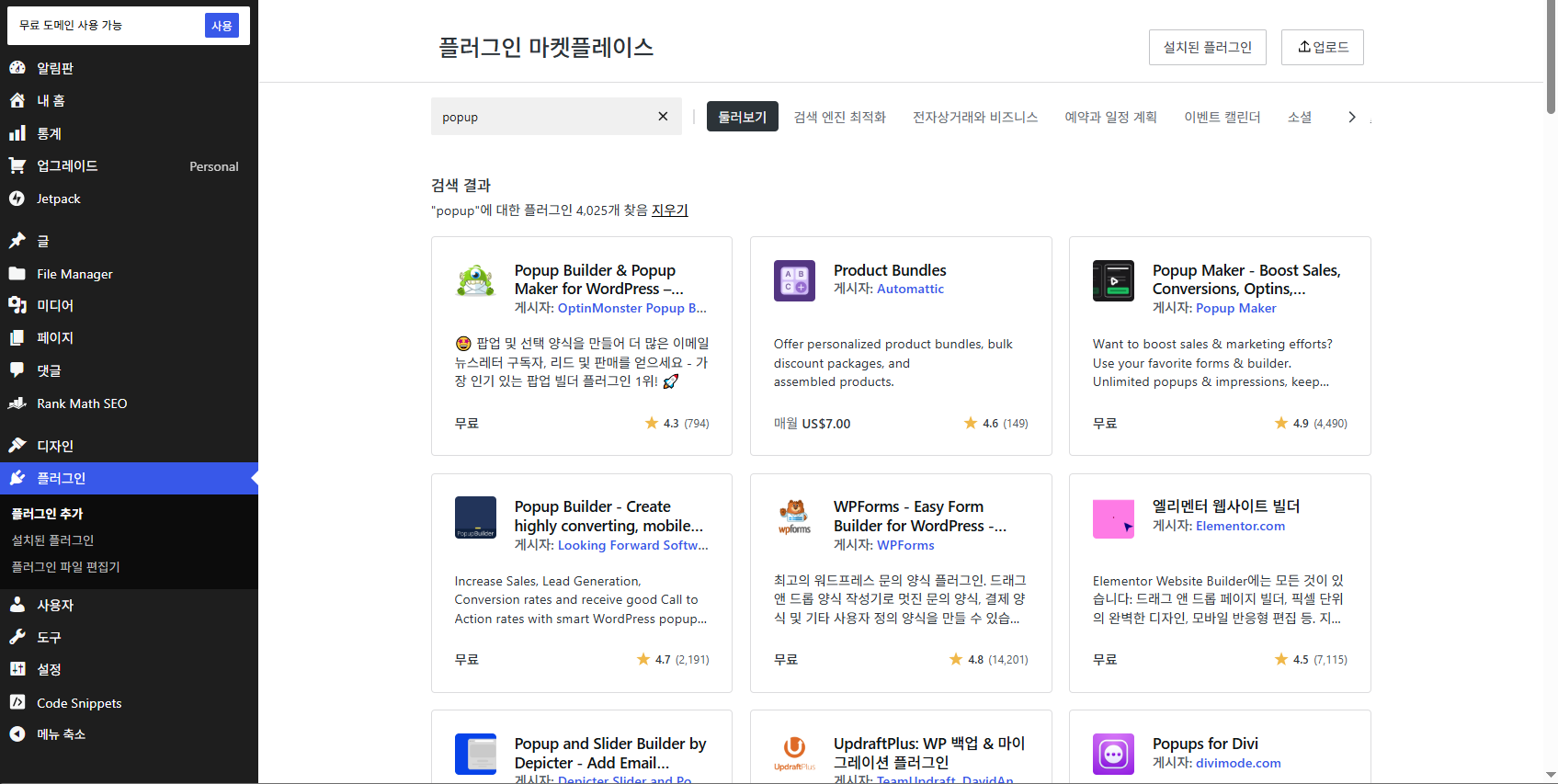
Task: Click the Personal plan label
Action: [x=214, y=166]
